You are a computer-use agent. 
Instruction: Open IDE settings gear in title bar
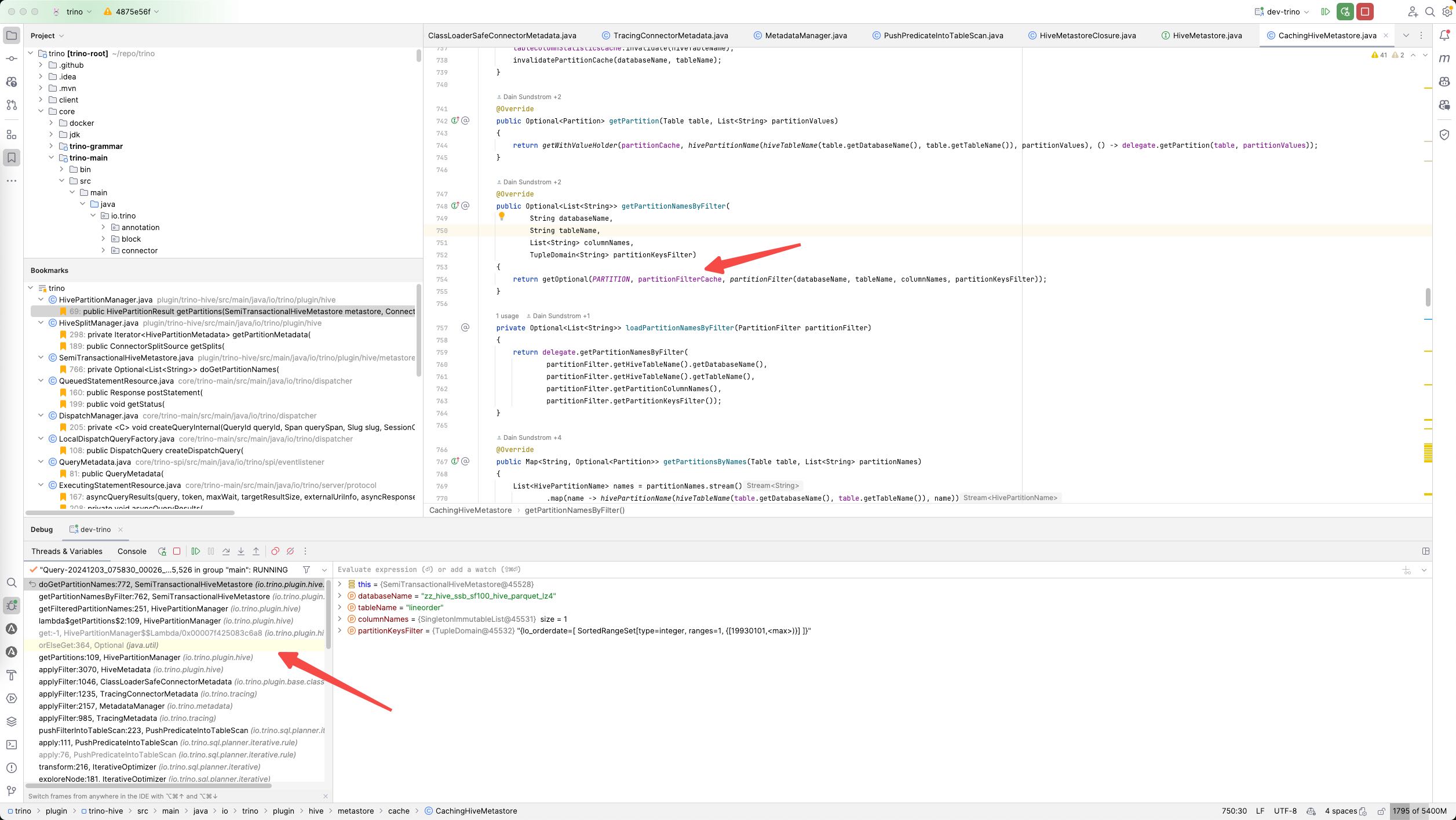click(x=1447, y=12)
